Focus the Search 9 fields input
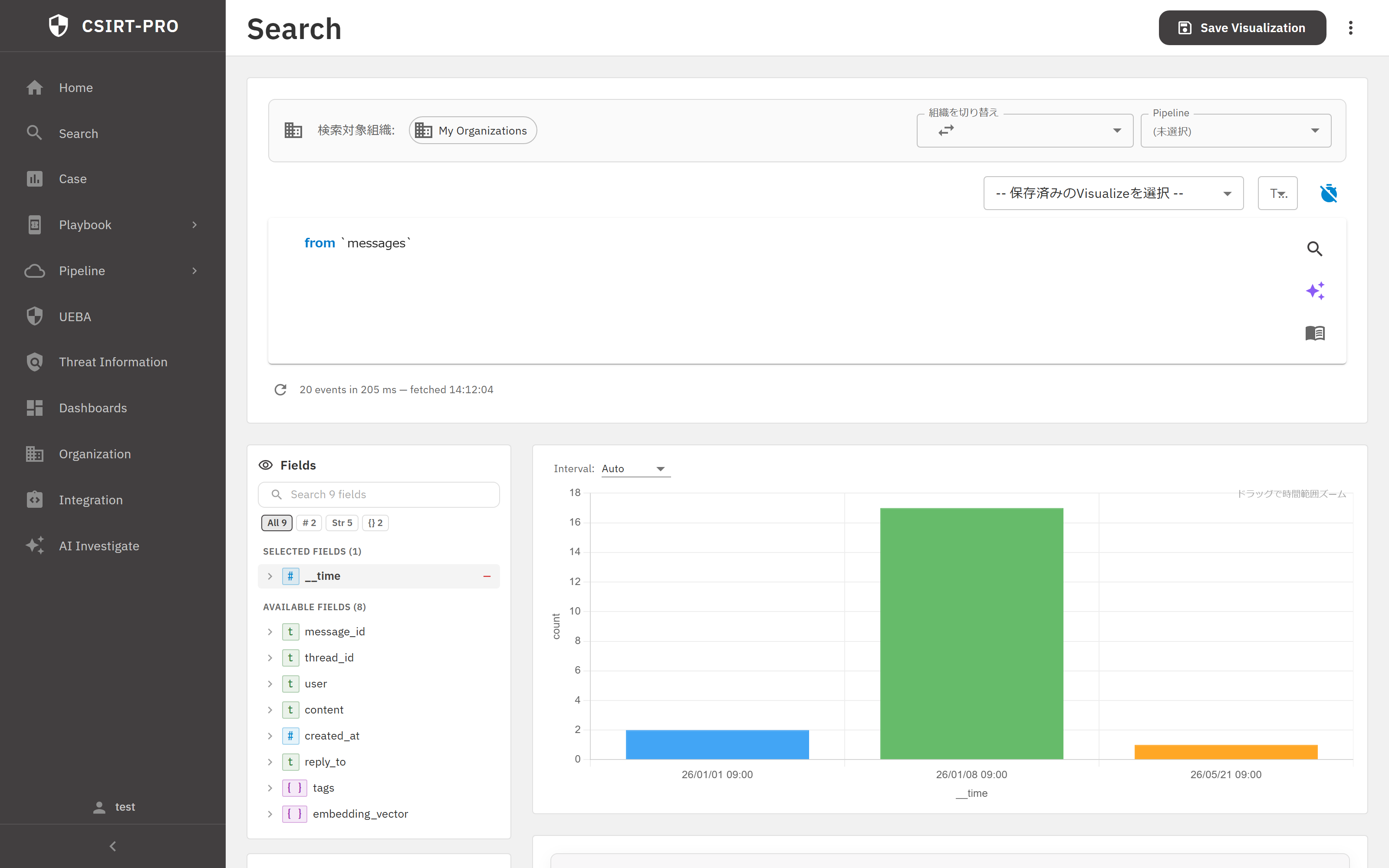Viewport: 1389px width, 868px height. (379, 494)
